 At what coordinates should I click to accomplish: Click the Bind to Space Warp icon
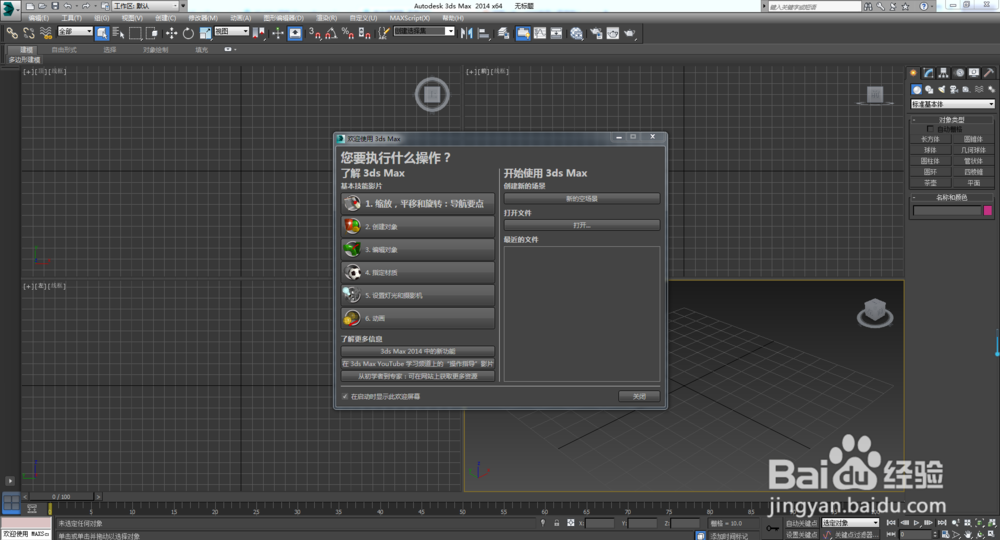[46, 33]
